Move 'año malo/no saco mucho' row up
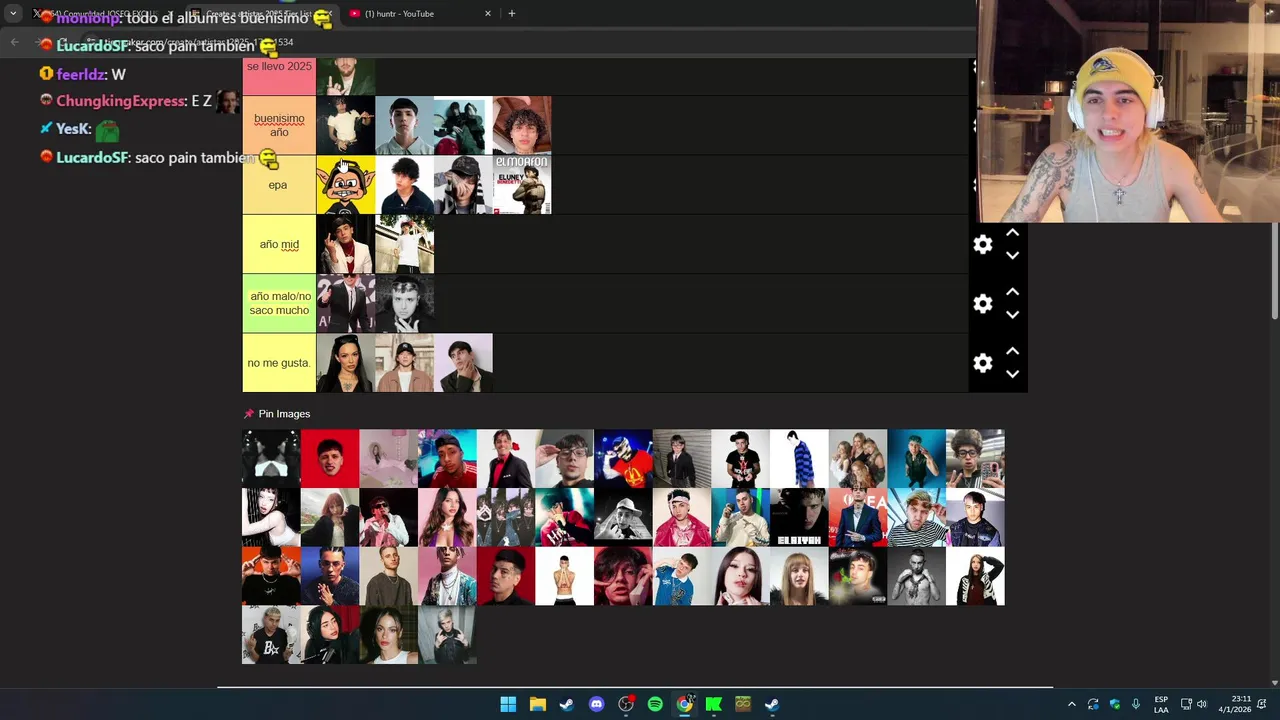This screenshot has height=720, width=1280. pos(1012,292)
